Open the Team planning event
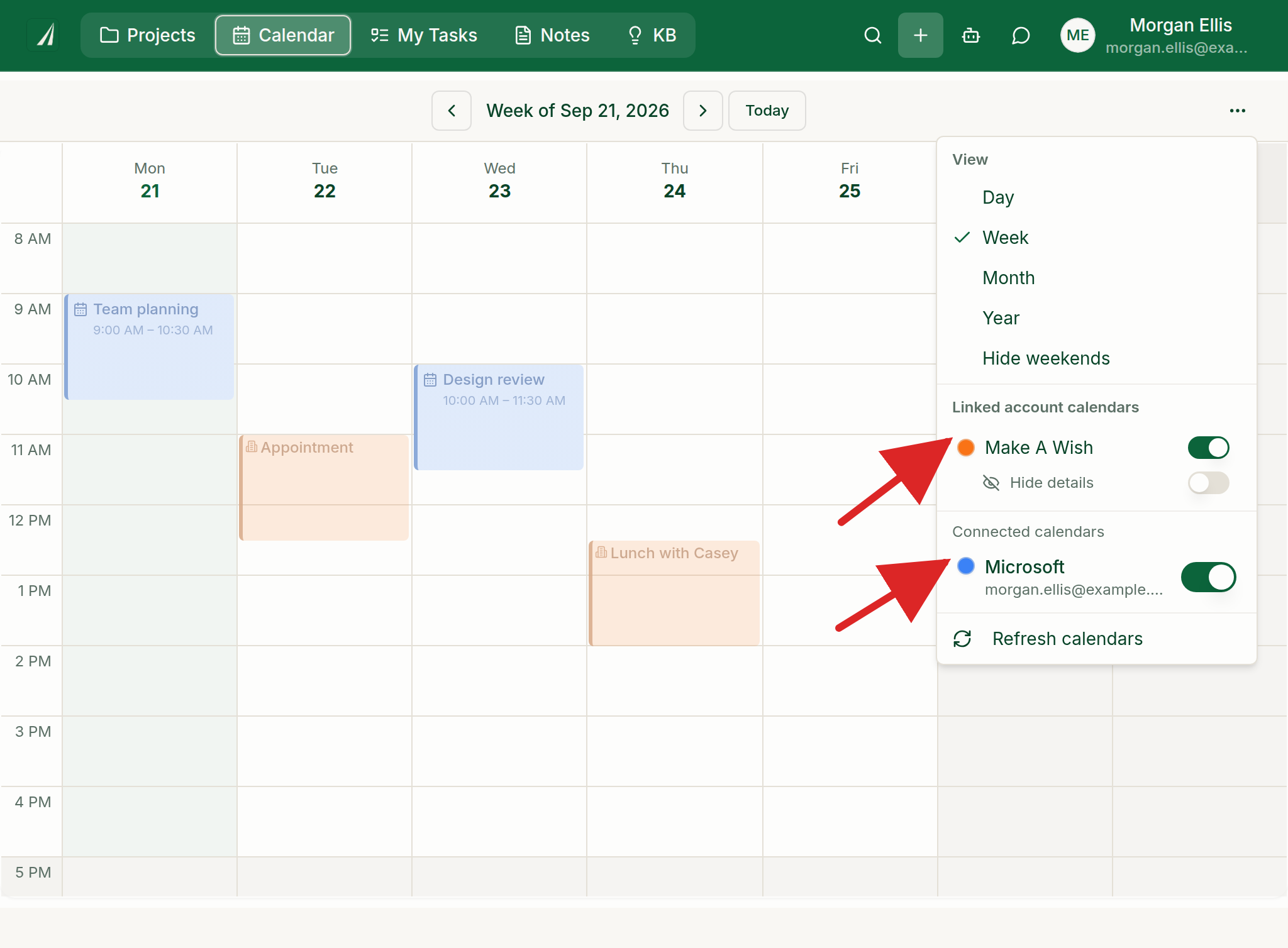 point(150,347)
